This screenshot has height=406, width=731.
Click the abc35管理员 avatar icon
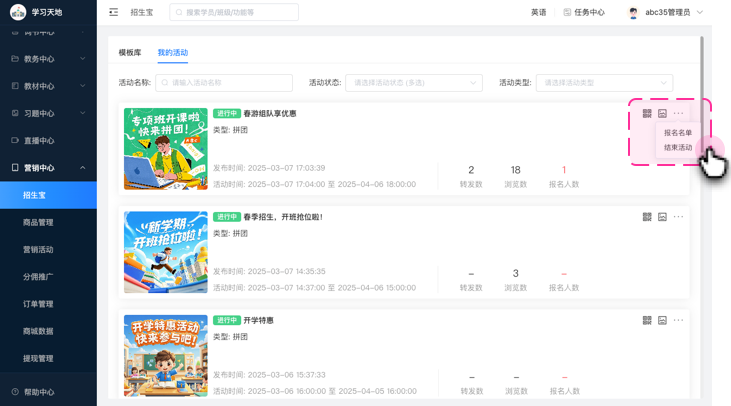click(x=633, y=13)
